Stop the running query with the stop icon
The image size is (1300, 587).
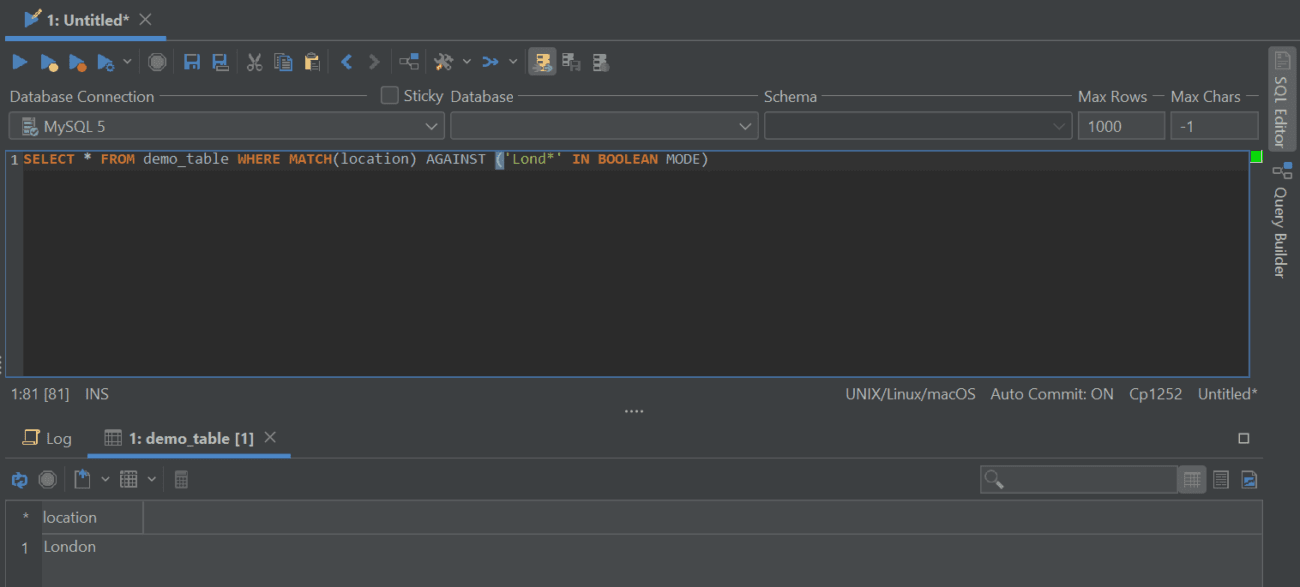tap(156, 61)
